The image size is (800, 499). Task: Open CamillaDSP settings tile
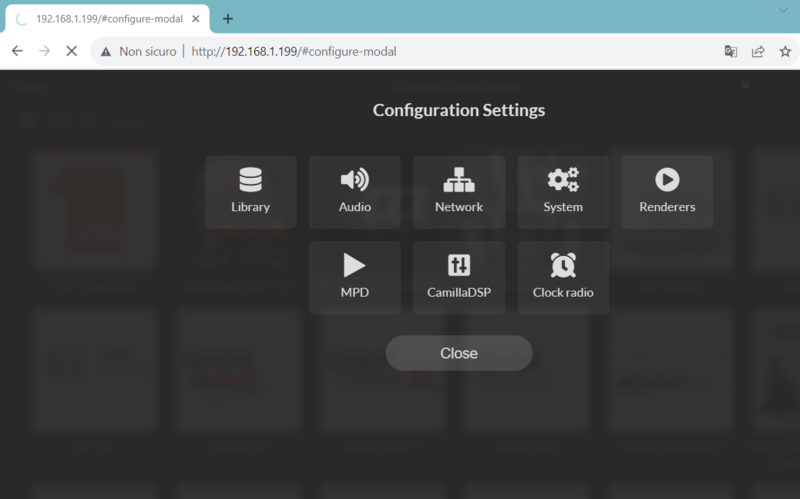(x=459, y=278)
